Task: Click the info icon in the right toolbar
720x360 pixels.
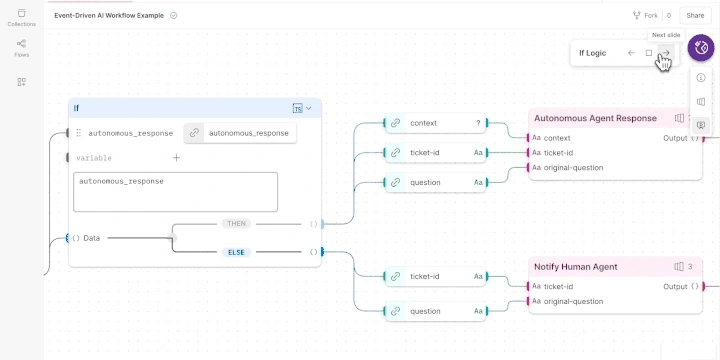Action: 701,78
